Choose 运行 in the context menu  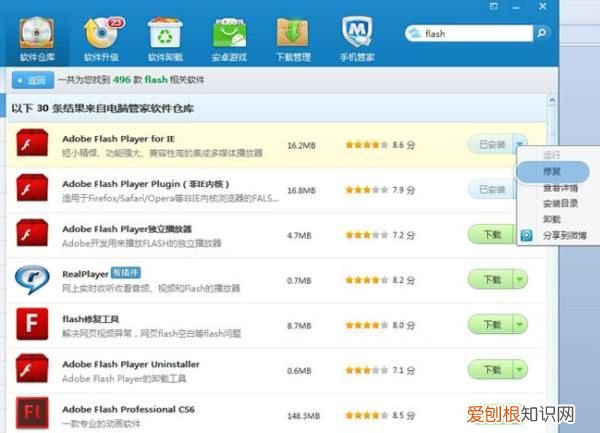[552, 155]
